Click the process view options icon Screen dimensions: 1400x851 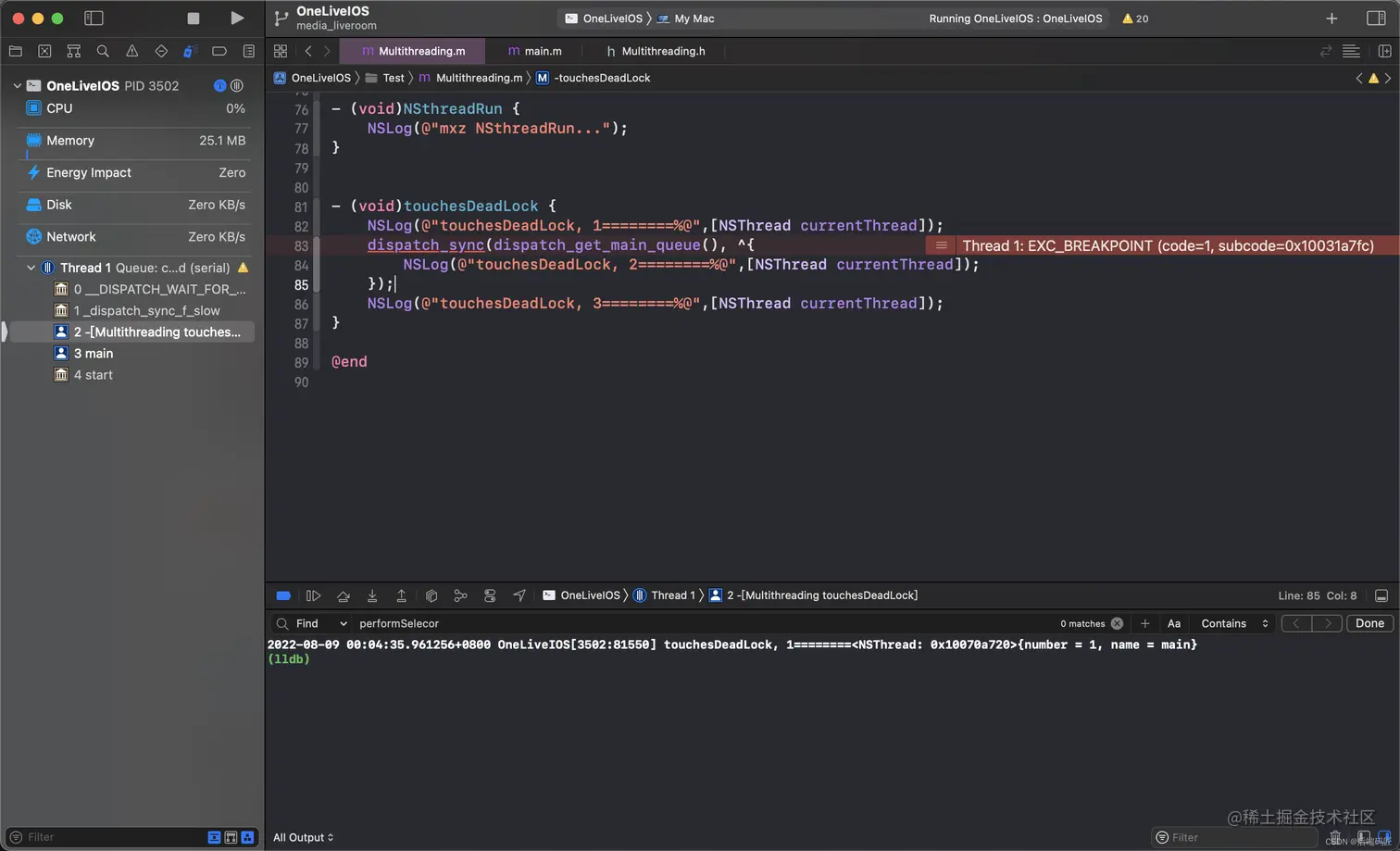237,85
